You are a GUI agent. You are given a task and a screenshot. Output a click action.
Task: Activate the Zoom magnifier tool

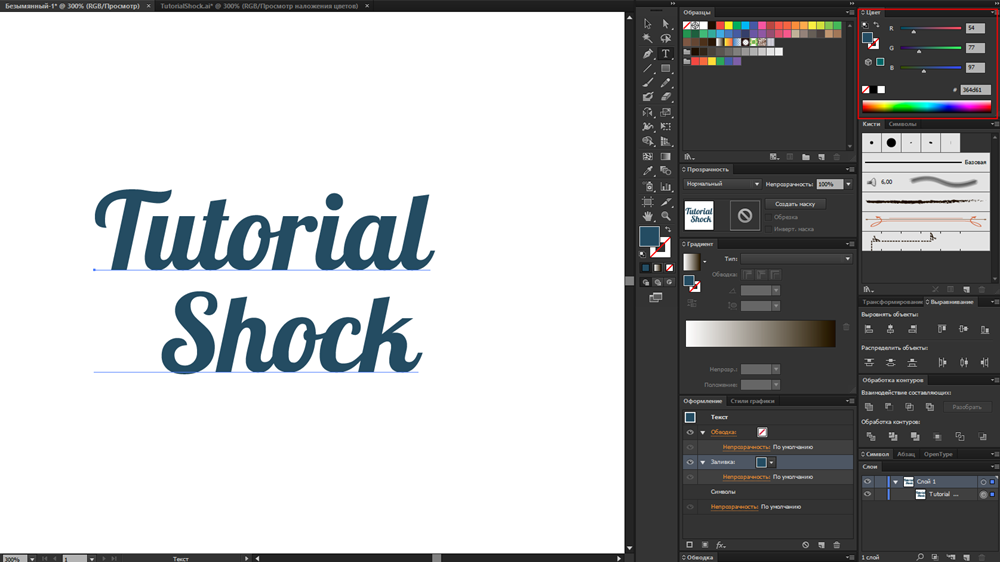point(665,216)
